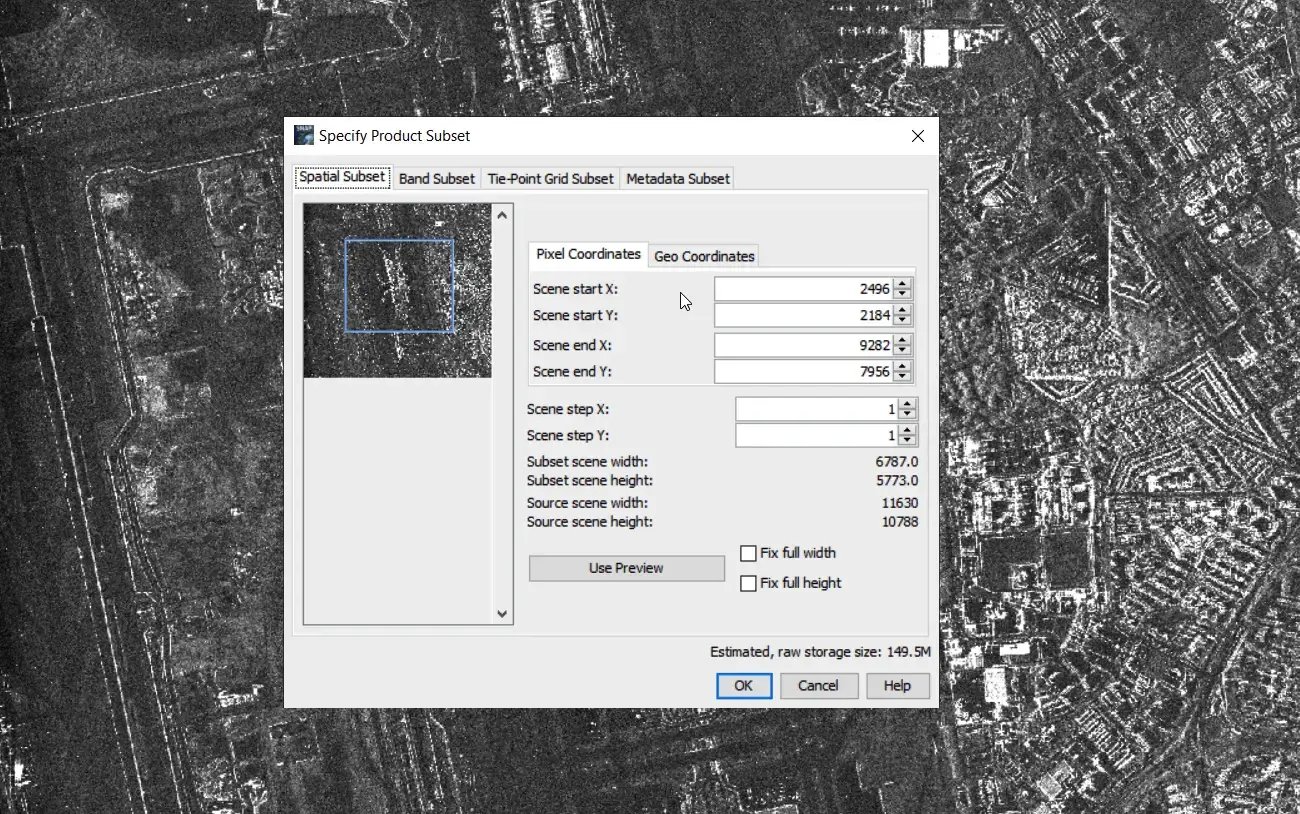This screenshot has width=1300, height=814.
Task: Click the subset preview thumbnail image
Action: coord(397,291)
